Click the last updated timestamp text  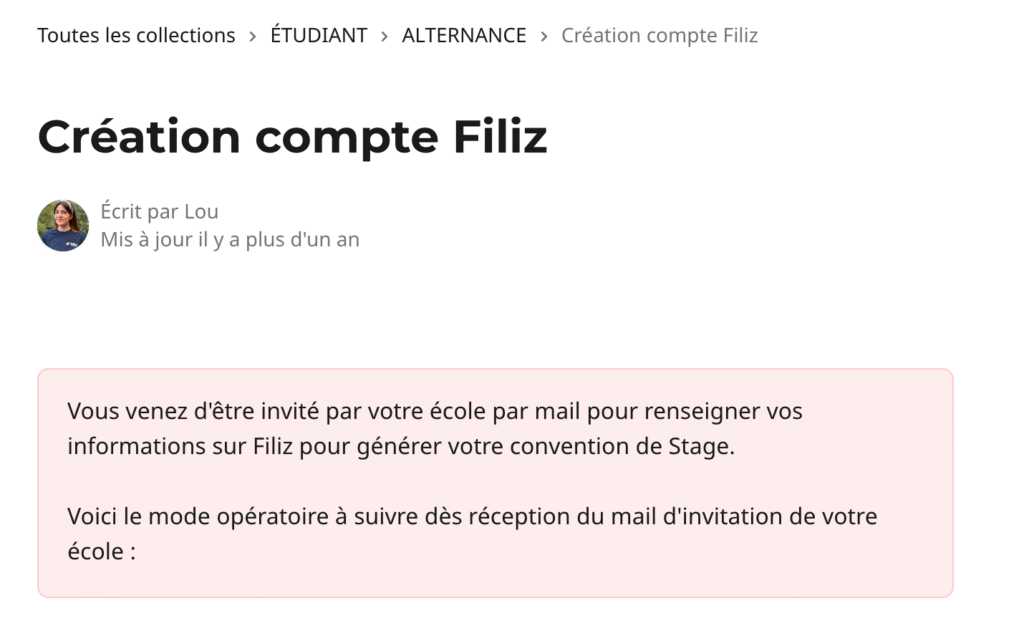pos(229,239)
